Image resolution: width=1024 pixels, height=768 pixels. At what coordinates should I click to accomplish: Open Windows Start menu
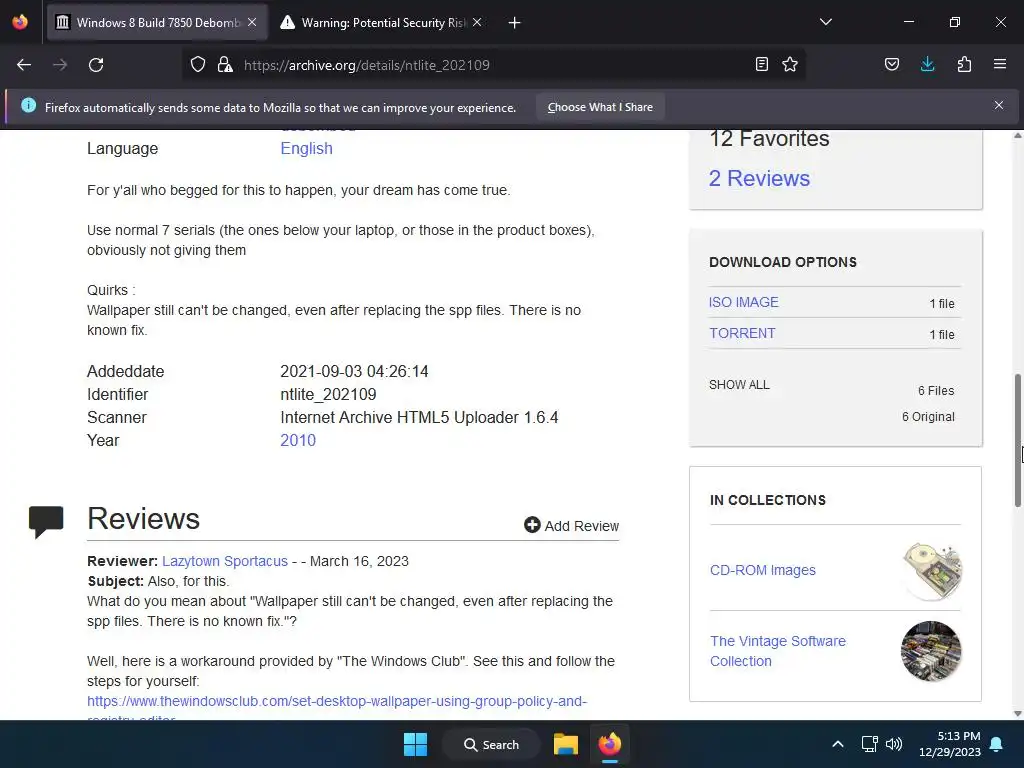415,744
